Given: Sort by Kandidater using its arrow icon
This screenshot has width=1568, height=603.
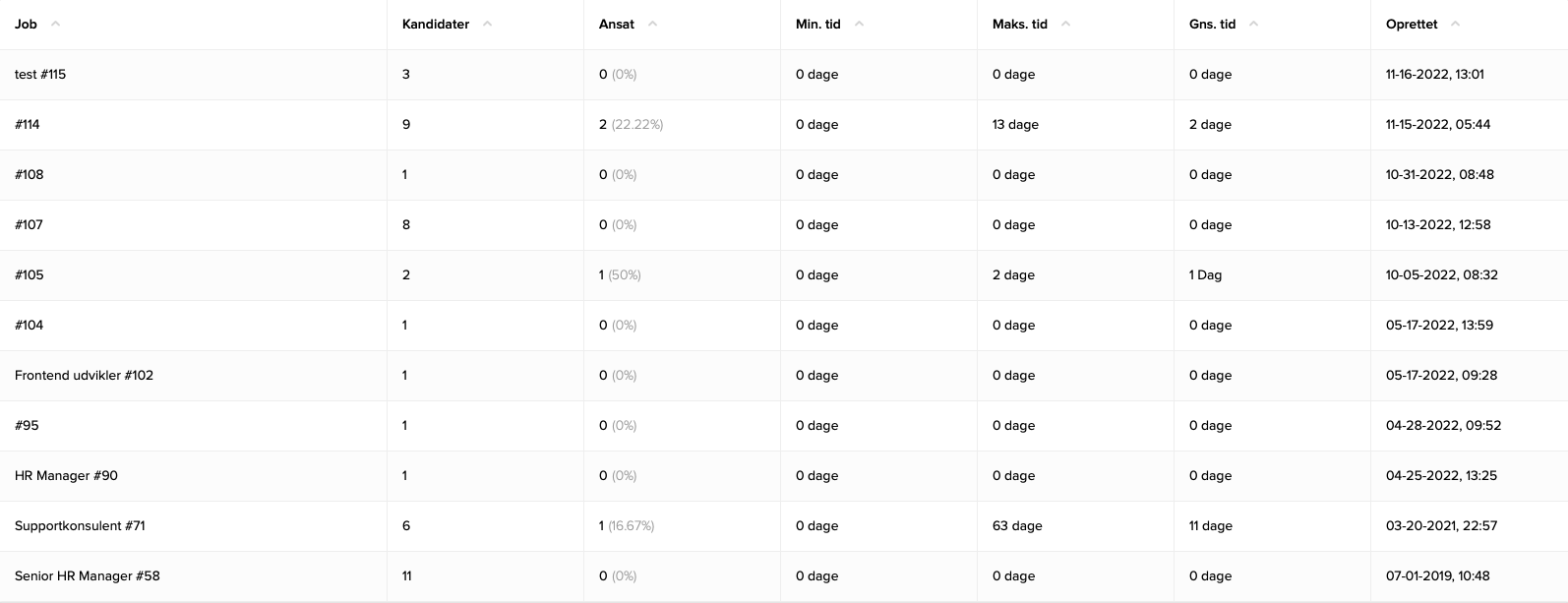Looking at the screenshot, I should (488, 24).
